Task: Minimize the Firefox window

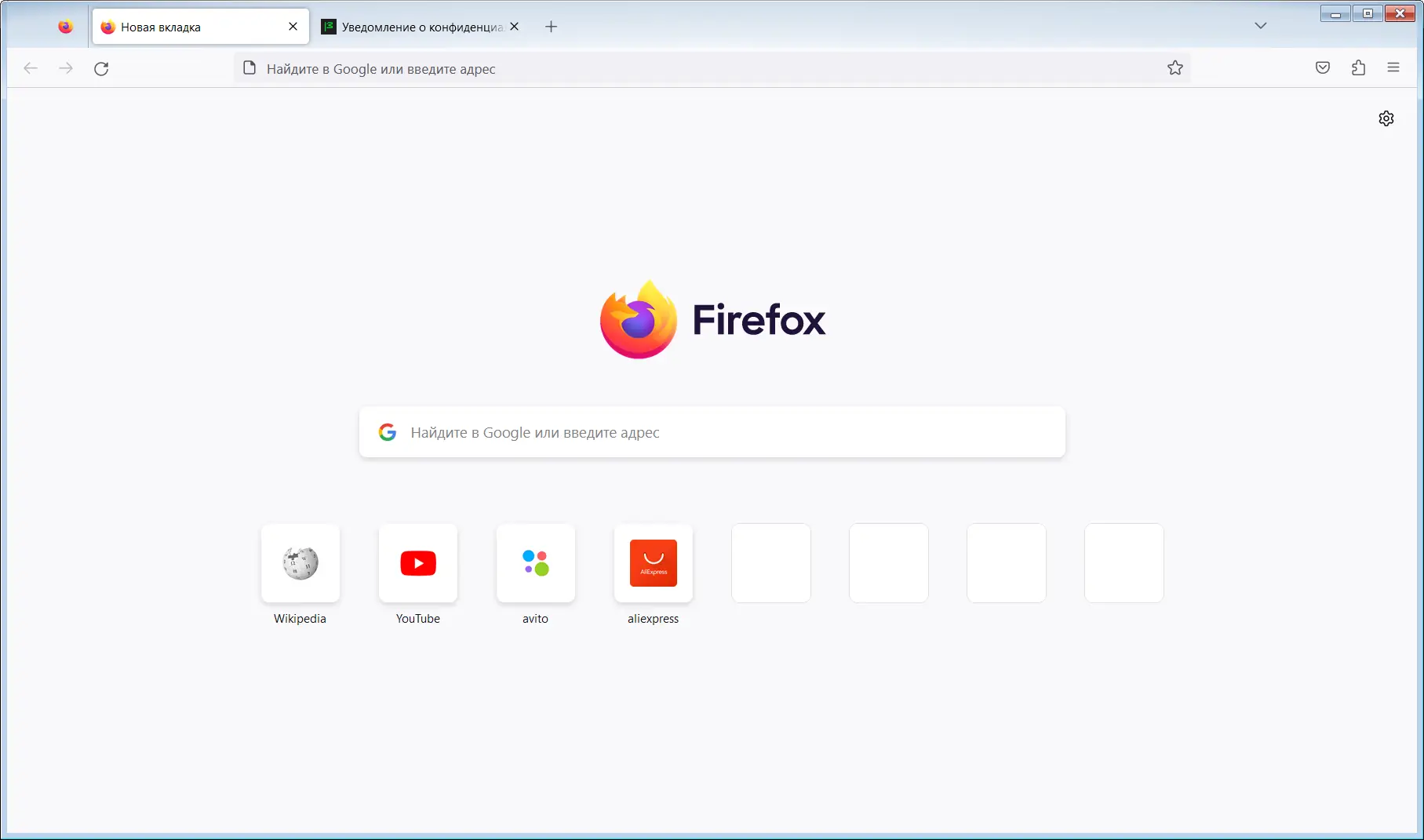Action: [1335, 13]
